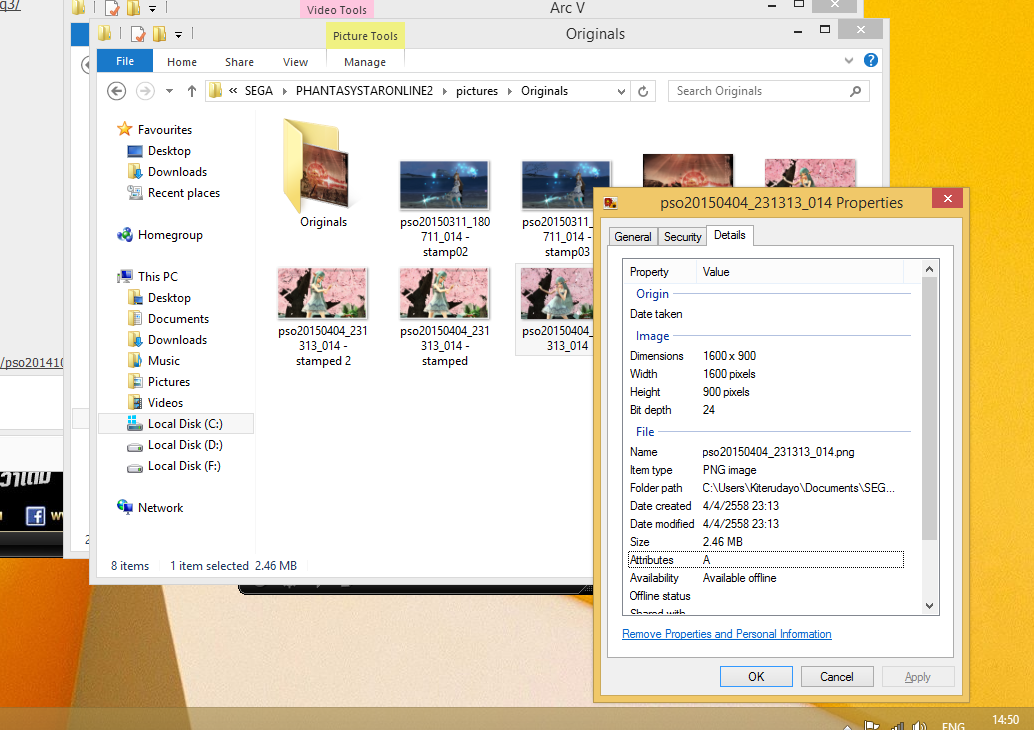Click Video Tools tab in Arc V window
Image resolution: width=1034 pixels, height=730 pixels.
coord(336,9)
